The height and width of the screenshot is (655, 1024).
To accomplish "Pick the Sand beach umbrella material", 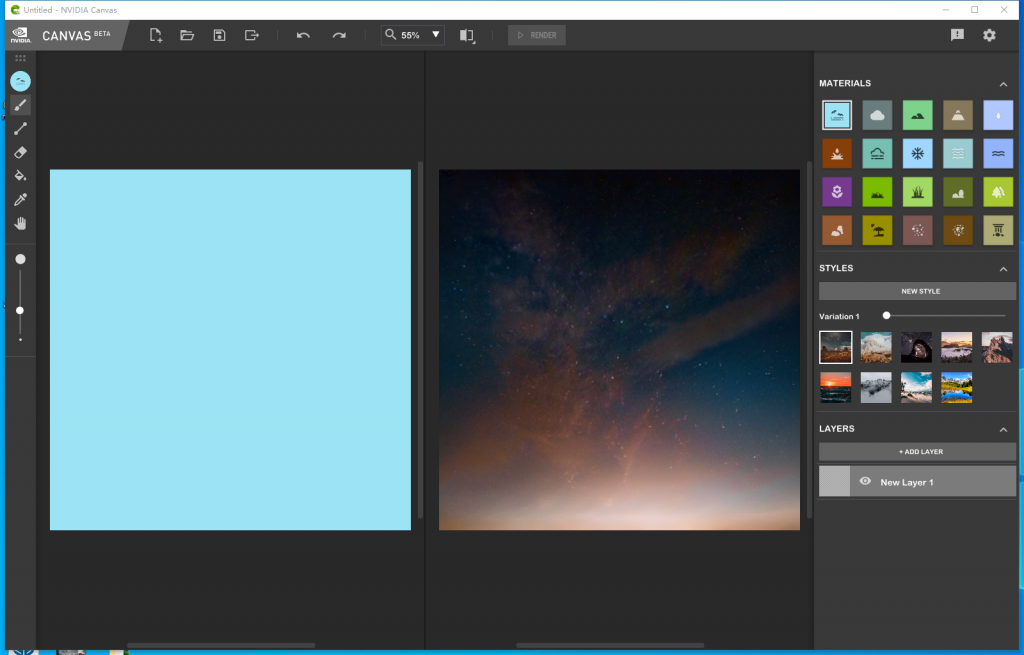I will (877, 231).
